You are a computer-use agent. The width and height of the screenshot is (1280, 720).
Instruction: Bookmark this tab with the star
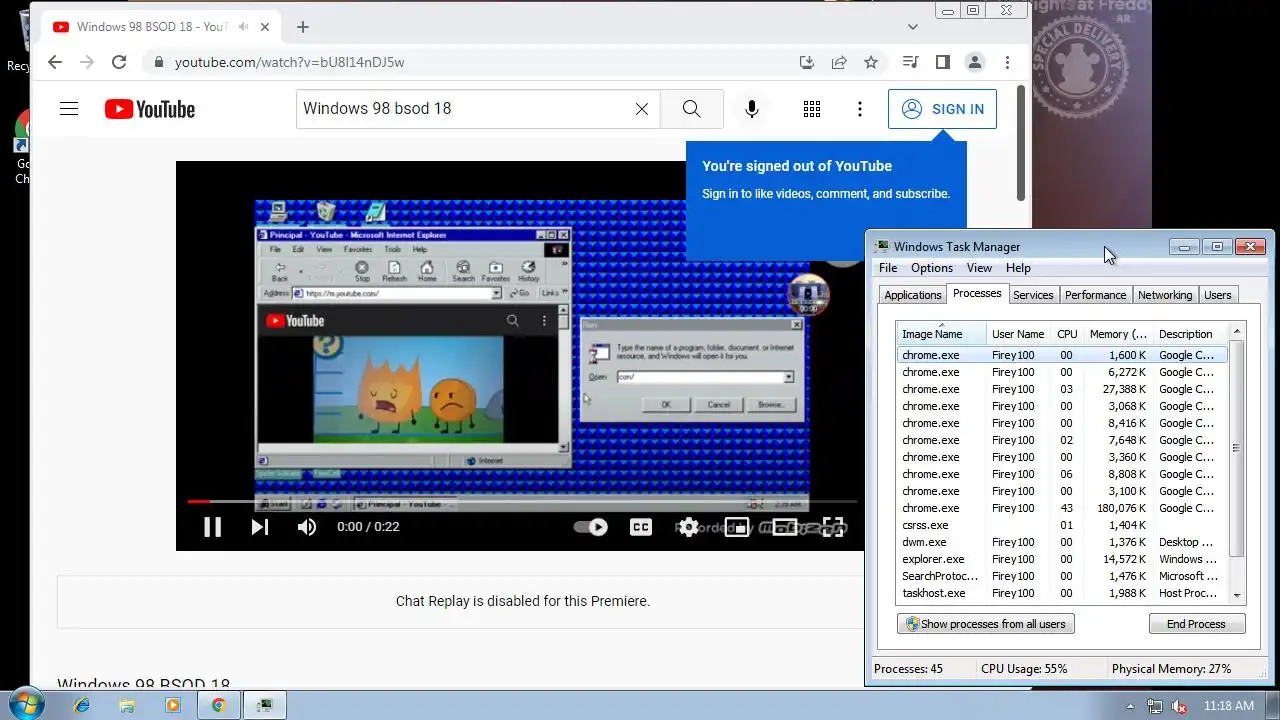pyautogui.click(x=871, y=62)
